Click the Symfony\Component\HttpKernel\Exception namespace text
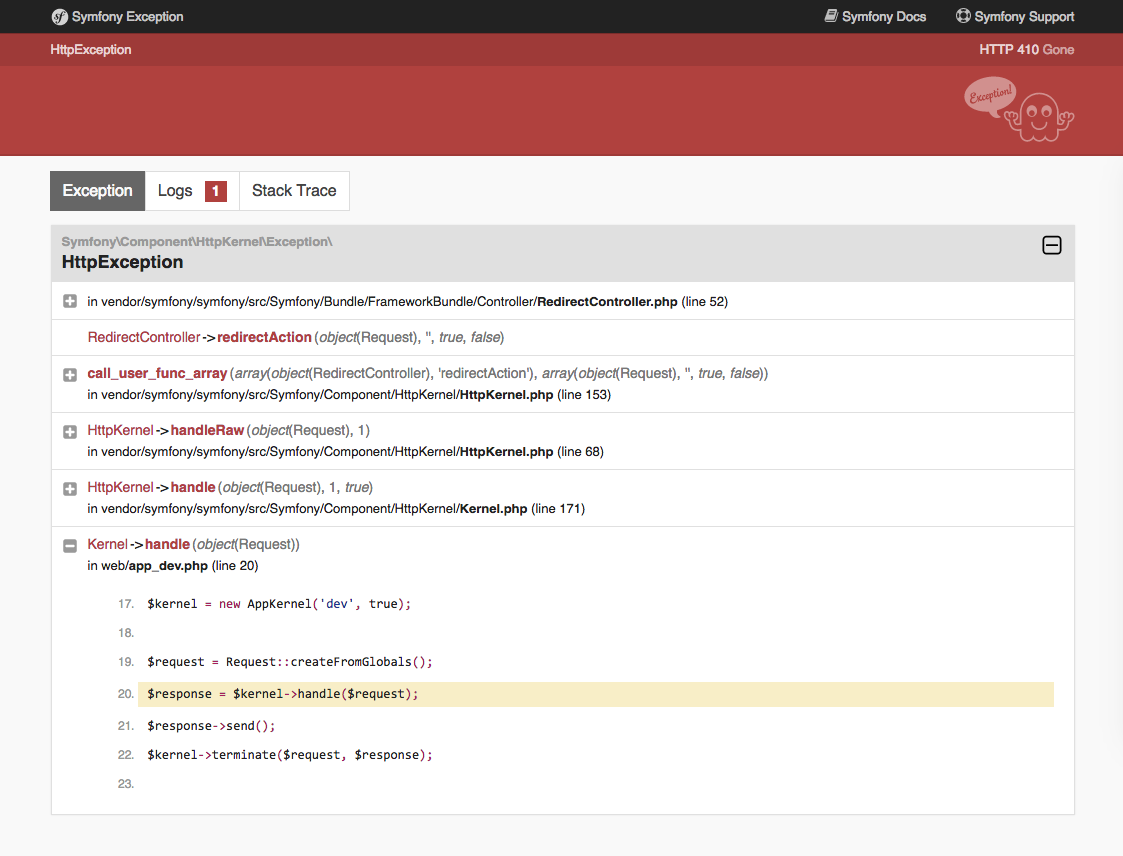The width and height of the screenshot is (1123, 856). pyautogui.click(x=197, y=241)
